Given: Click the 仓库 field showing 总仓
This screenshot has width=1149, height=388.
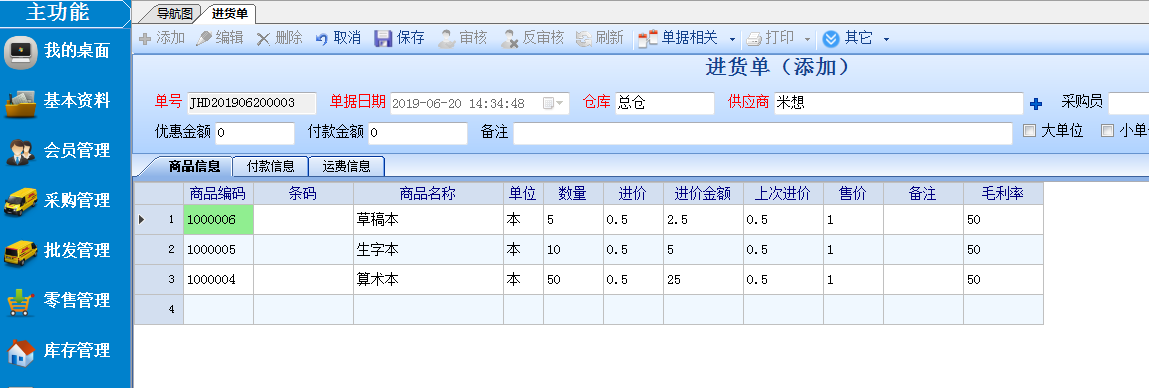Looking at the screenshot, I should [x=665, y=103].
